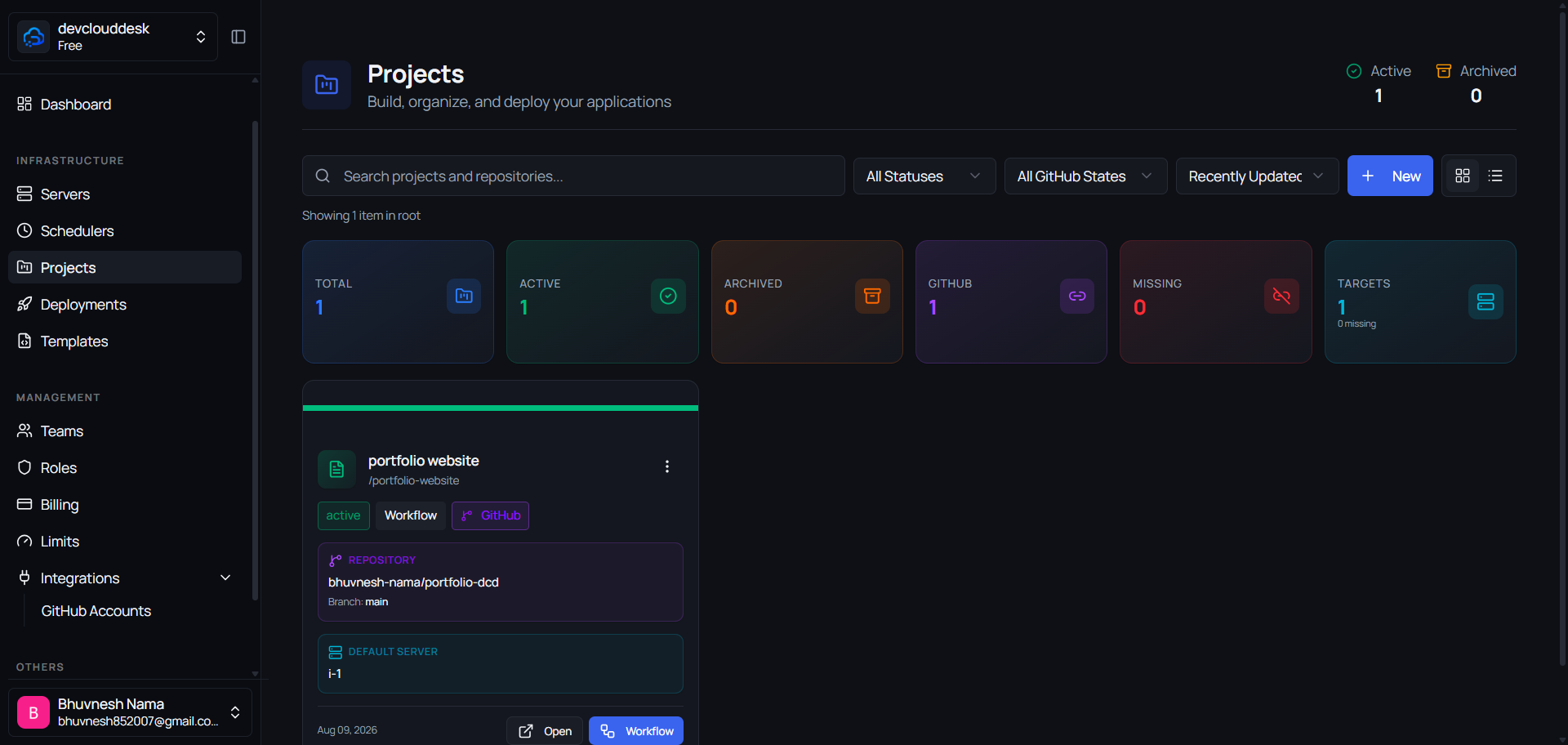This screenshot has height=745, width=1568.
Task: Click the Servers stack icon
Action: [24, 194]
